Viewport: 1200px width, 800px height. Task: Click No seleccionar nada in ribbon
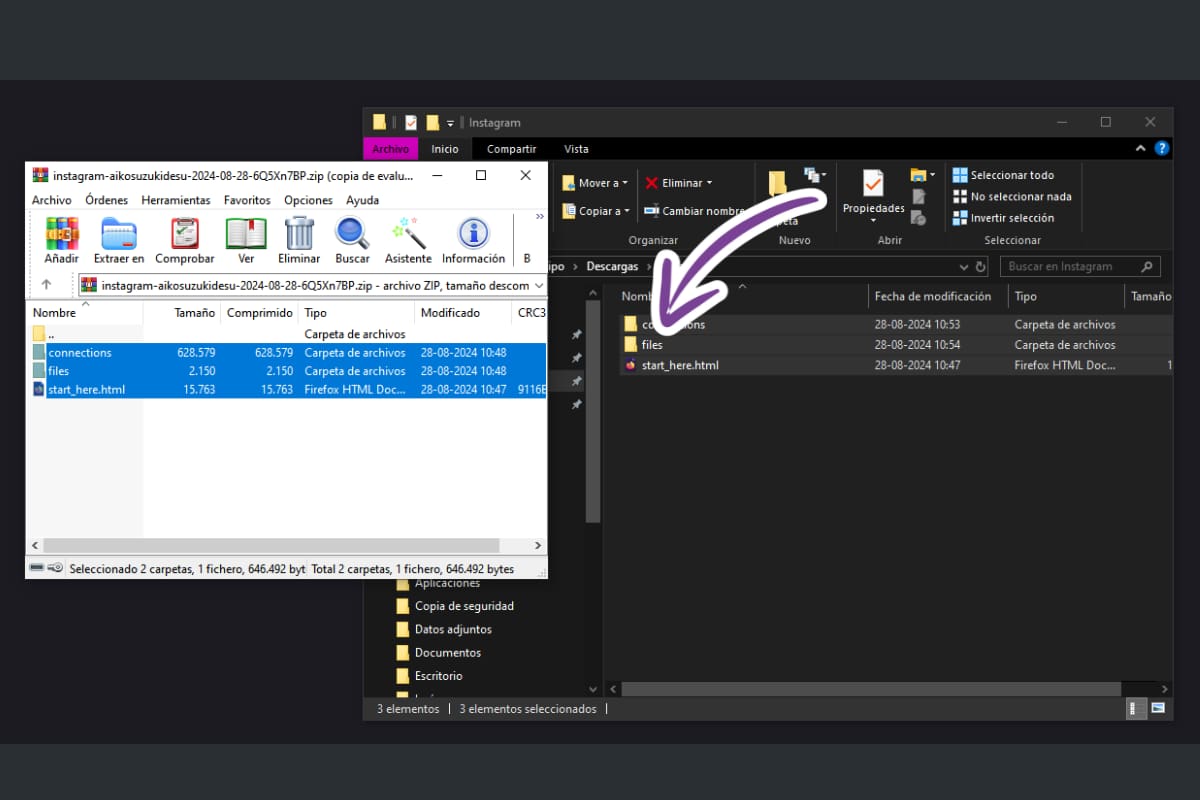pyautogui.click(x=1012, y=197)
